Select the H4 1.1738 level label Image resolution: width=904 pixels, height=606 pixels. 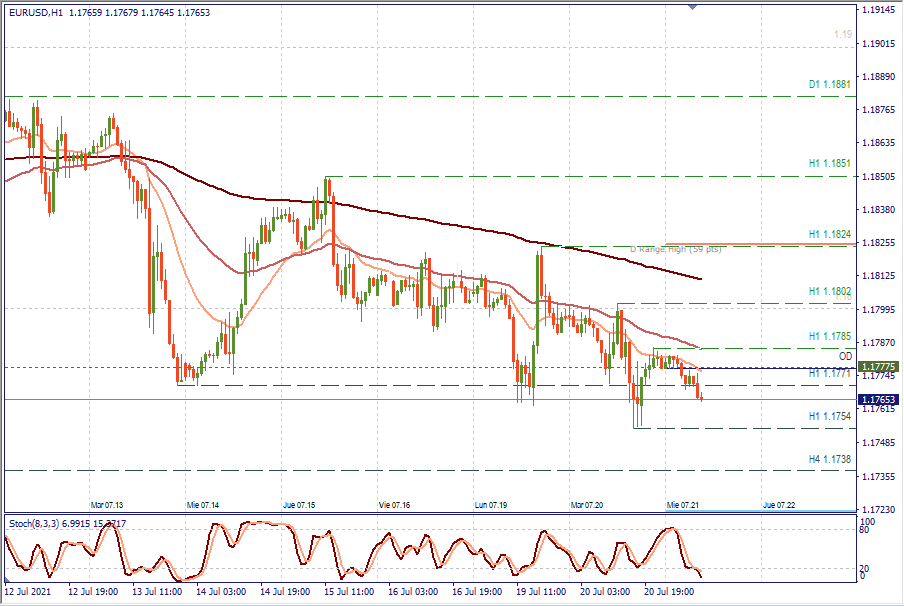click(x=829, y=459)
